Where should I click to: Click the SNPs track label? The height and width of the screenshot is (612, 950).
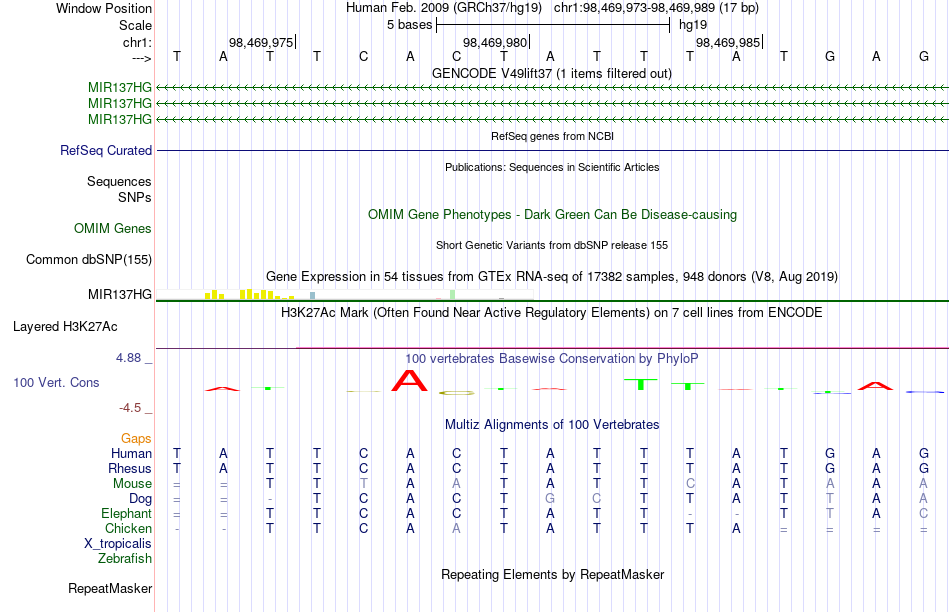[x=135, y=197]
